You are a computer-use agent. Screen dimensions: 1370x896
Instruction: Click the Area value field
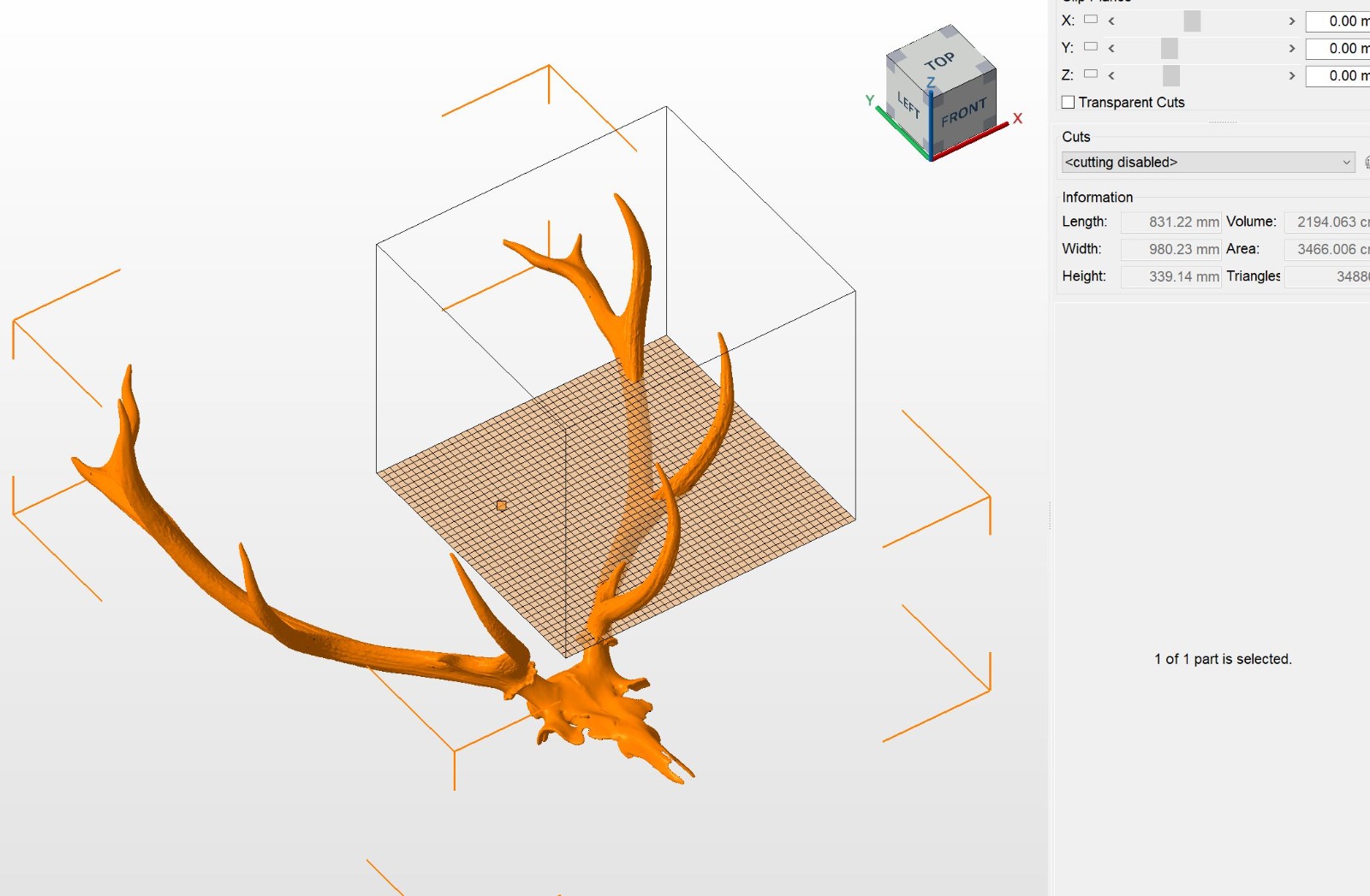1327,250
